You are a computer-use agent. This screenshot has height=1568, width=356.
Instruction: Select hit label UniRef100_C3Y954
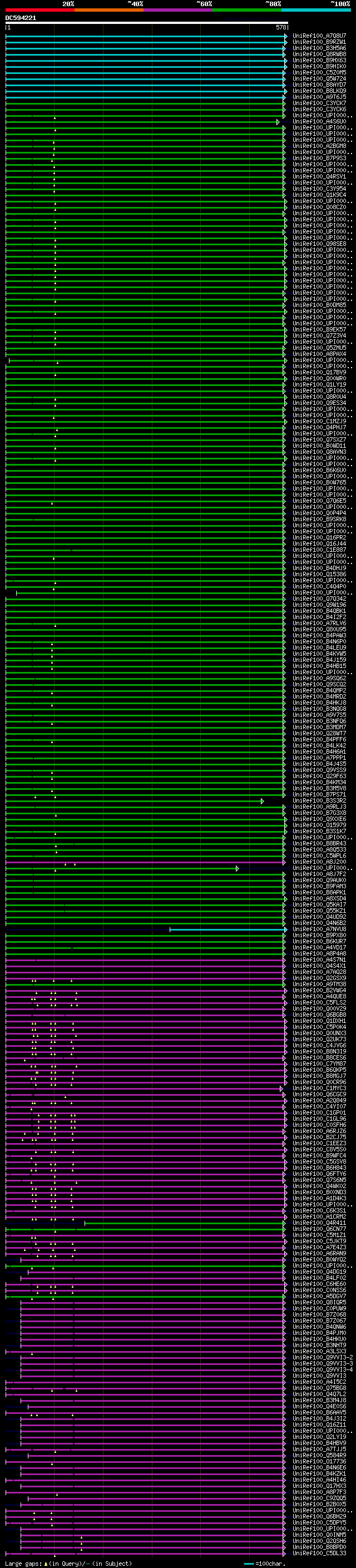(x=319, y=189)
